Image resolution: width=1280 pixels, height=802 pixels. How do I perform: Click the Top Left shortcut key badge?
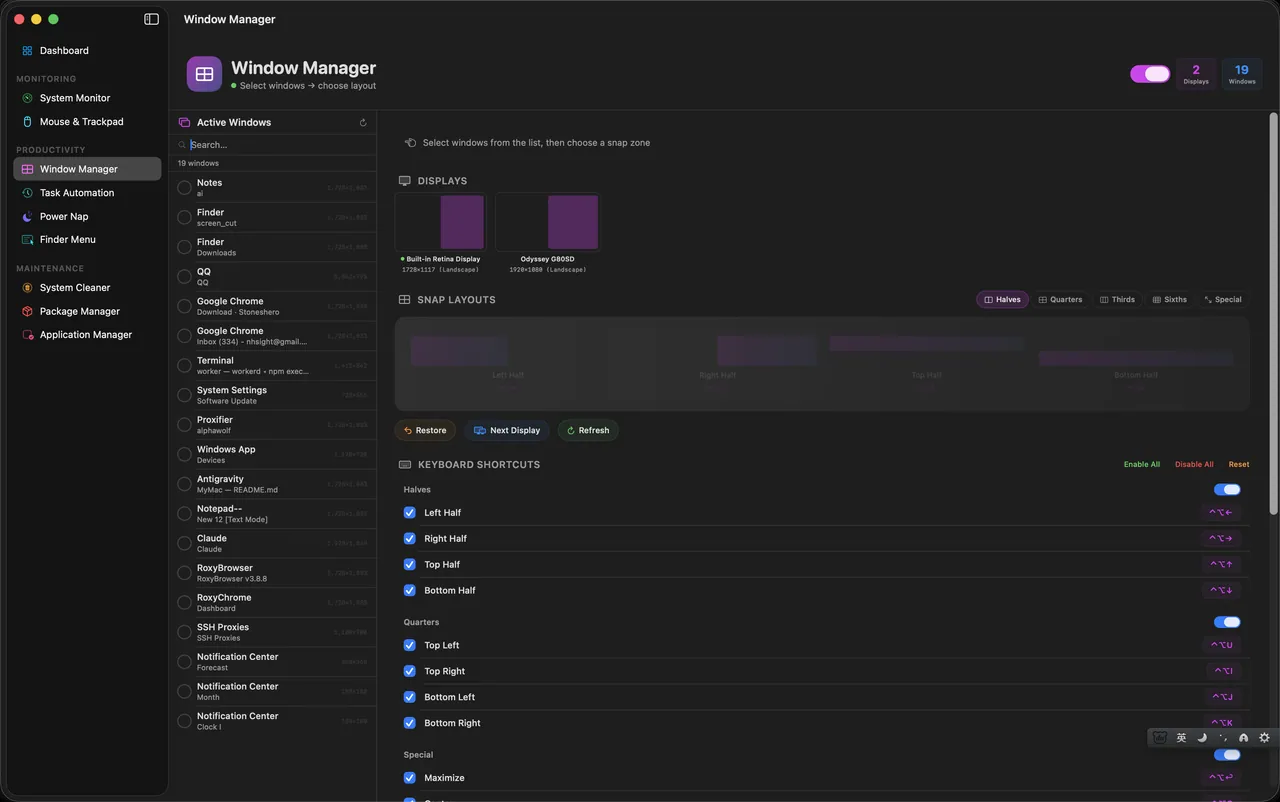coord(1223,645)
